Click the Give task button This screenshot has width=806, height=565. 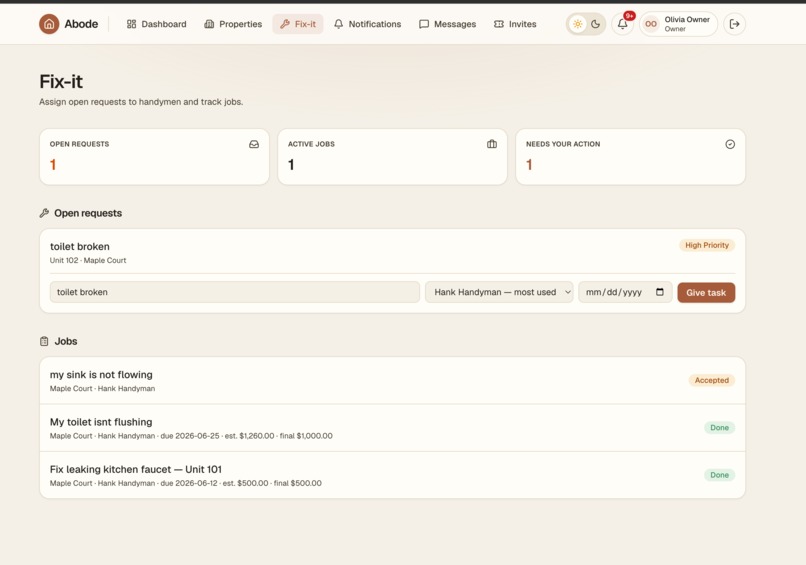[706, 293]
